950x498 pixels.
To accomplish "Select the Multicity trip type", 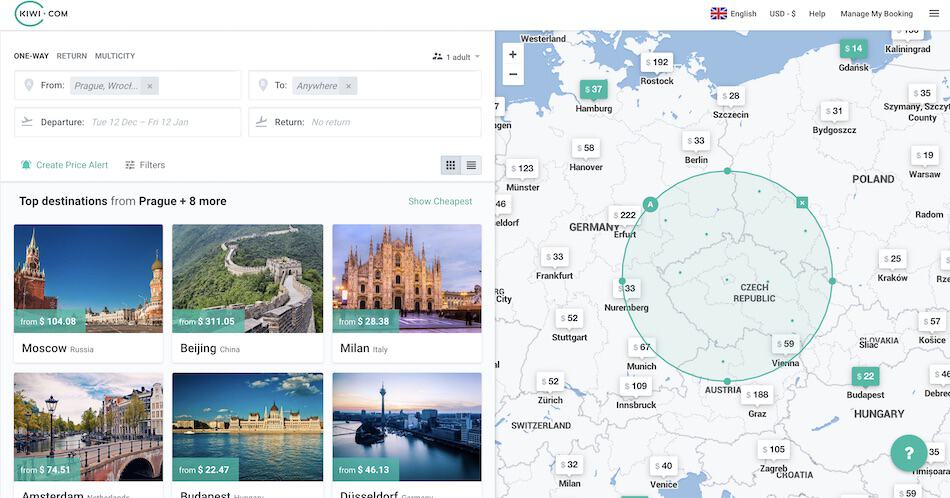I will point(115,56).
